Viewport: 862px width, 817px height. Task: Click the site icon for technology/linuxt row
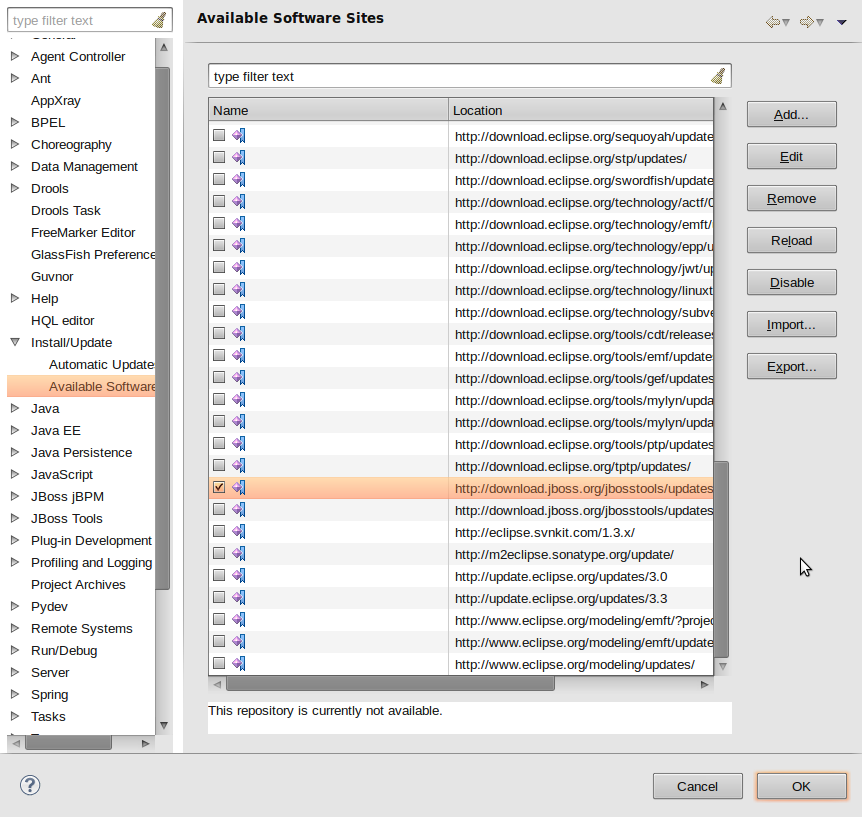[239, 289]
